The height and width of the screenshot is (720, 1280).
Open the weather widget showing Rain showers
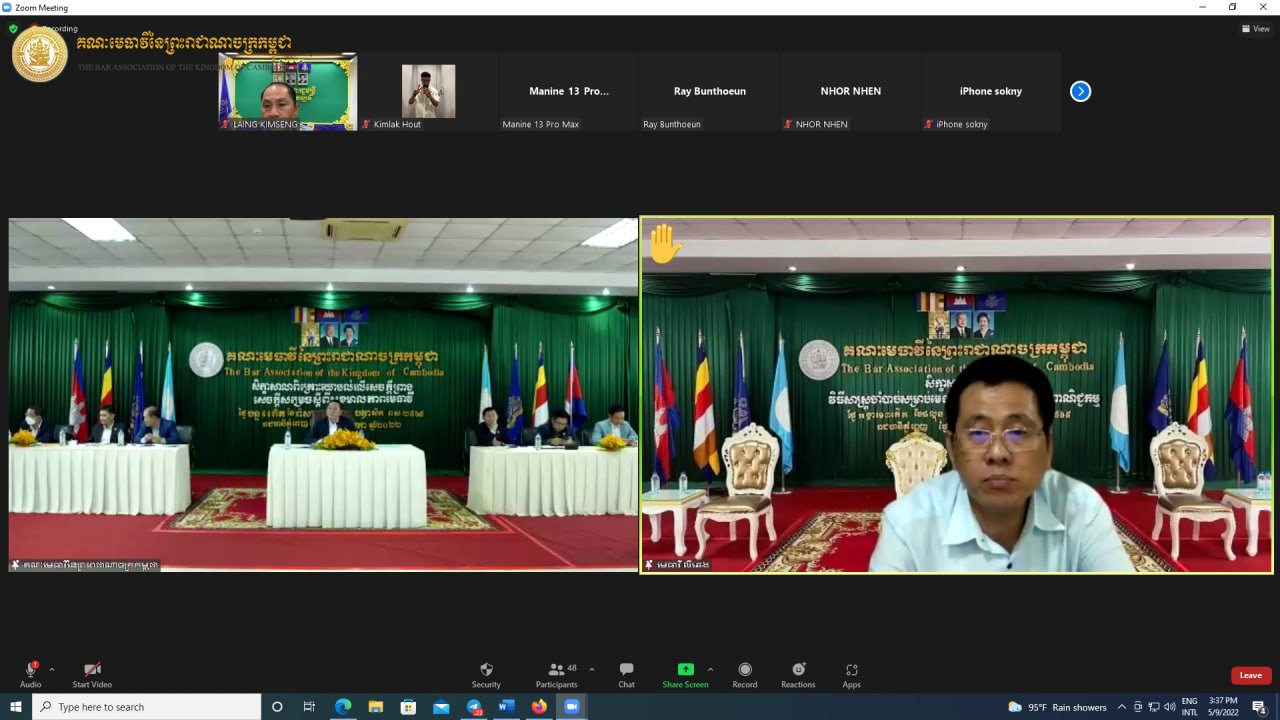tap(1057, 707)
